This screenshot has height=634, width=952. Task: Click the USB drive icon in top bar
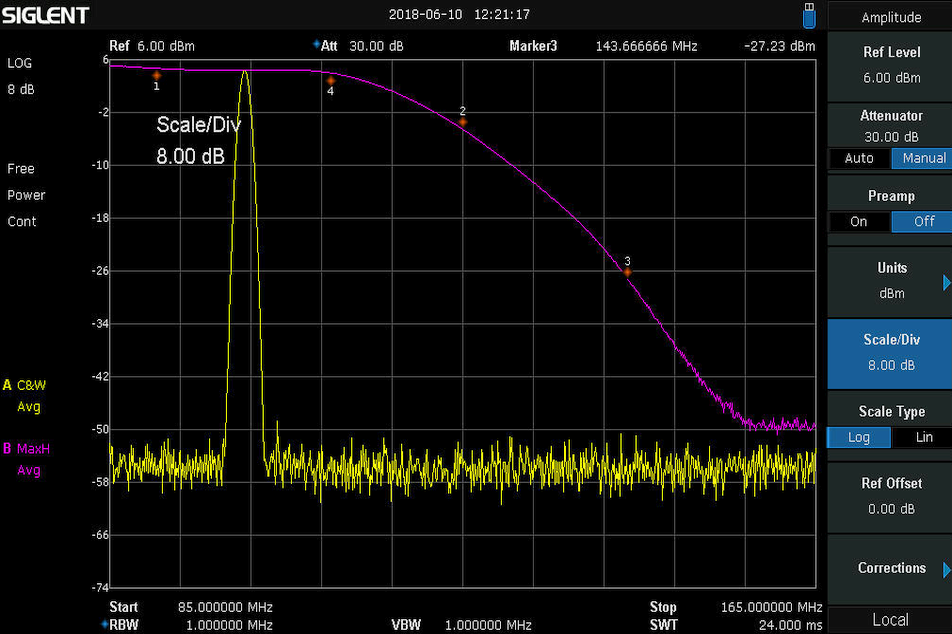[x=809, y=15]
